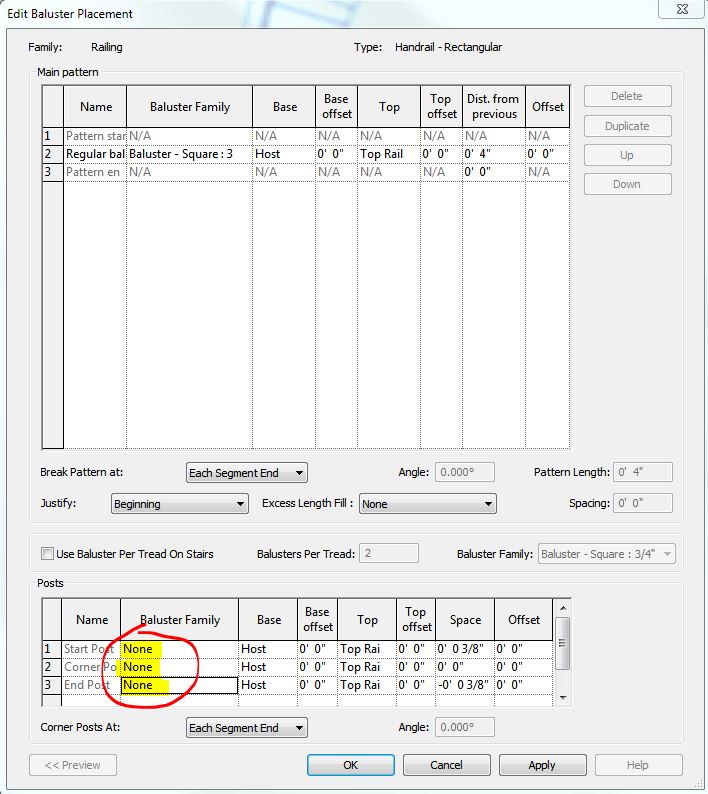Click the Apply button

(x=542, y=765)
